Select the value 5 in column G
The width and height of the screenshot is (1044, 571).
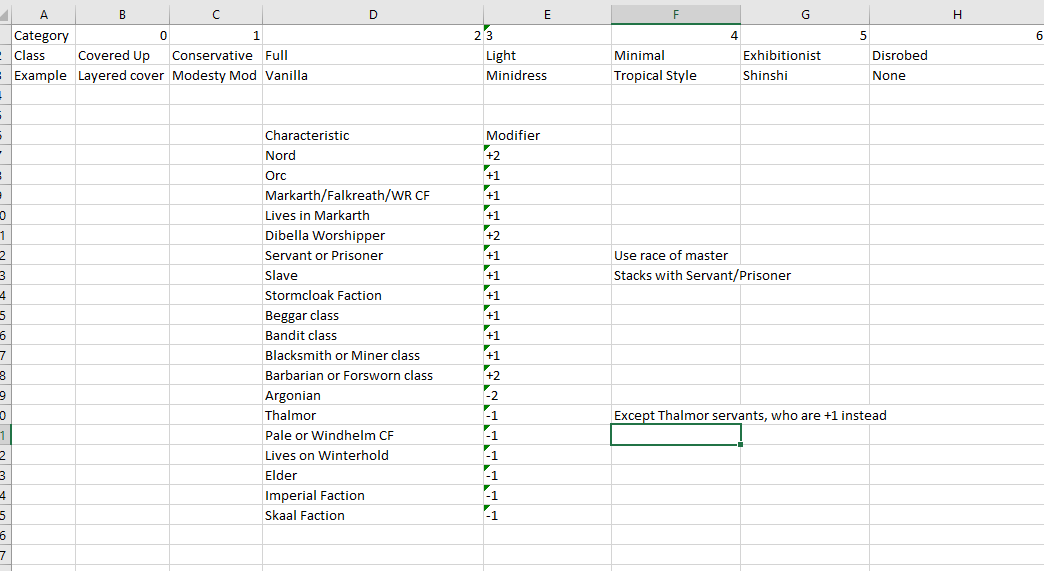pos(805,35)
